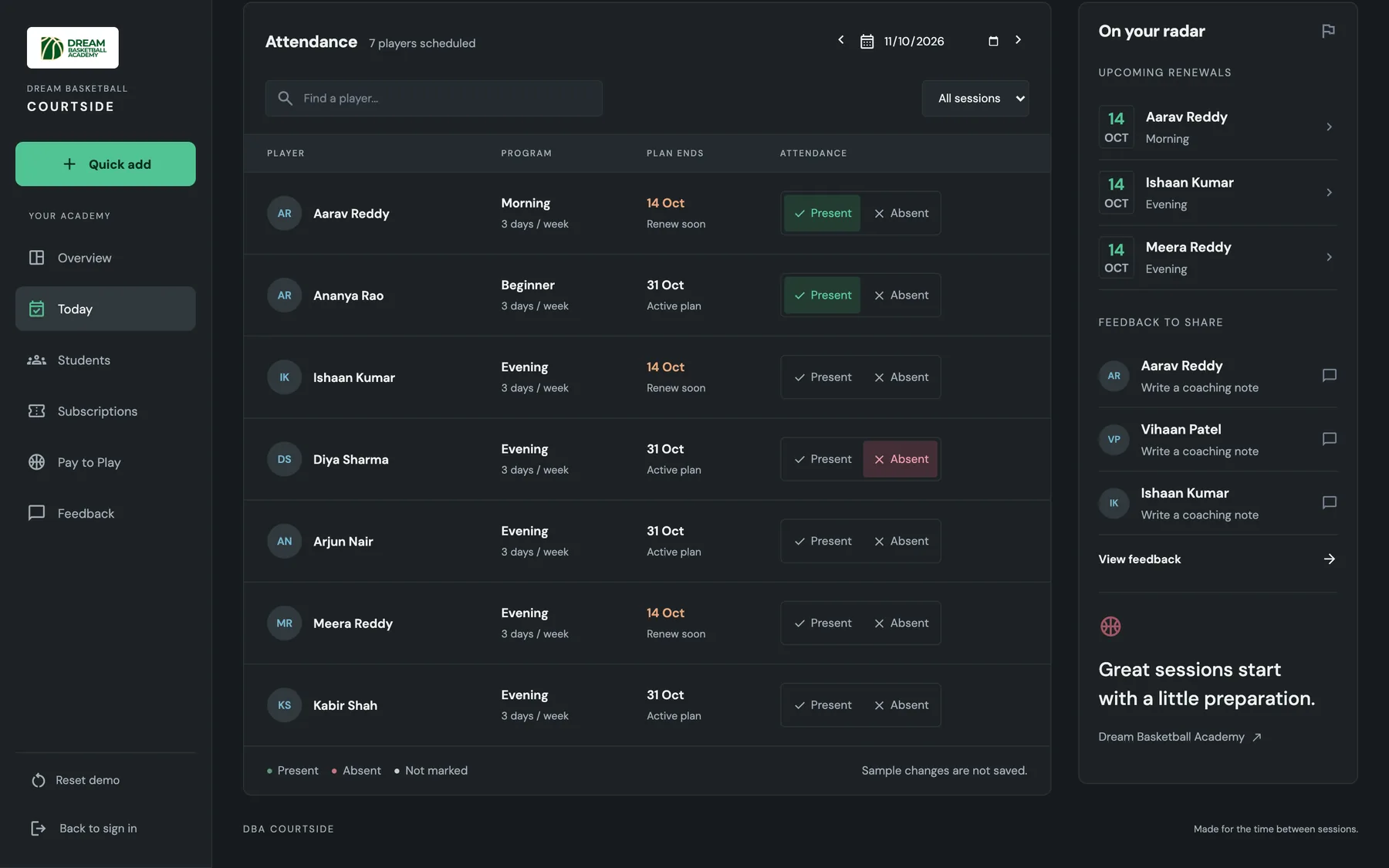Open the Pay to Play page
Viewport: 1389px width, 868px height.
(105, 463)
